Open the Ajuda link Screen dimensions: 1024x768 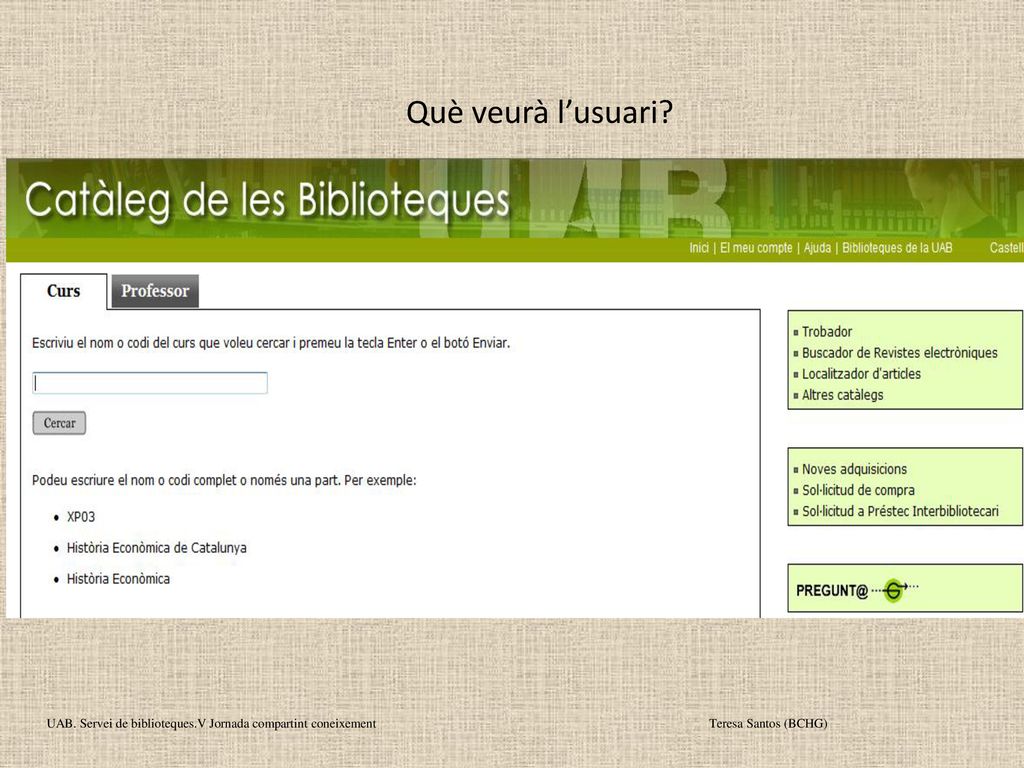pyautogui.click(x=817, y=248)
